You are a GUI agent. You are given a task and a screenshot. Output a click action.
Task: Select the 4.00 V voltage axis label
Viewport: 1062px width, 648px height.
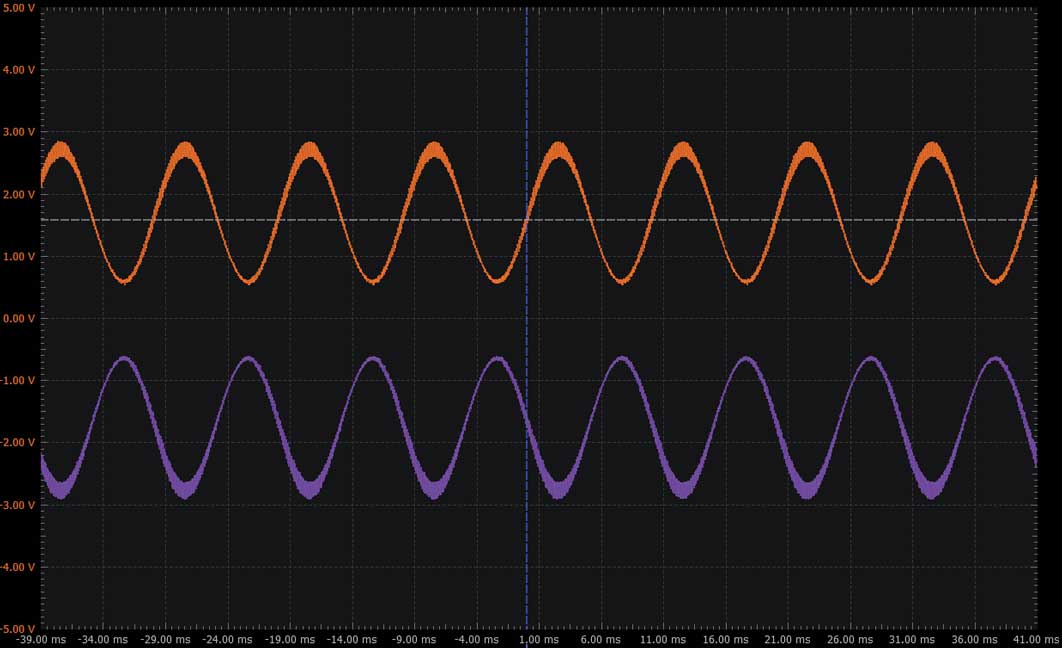coord(19,70)
